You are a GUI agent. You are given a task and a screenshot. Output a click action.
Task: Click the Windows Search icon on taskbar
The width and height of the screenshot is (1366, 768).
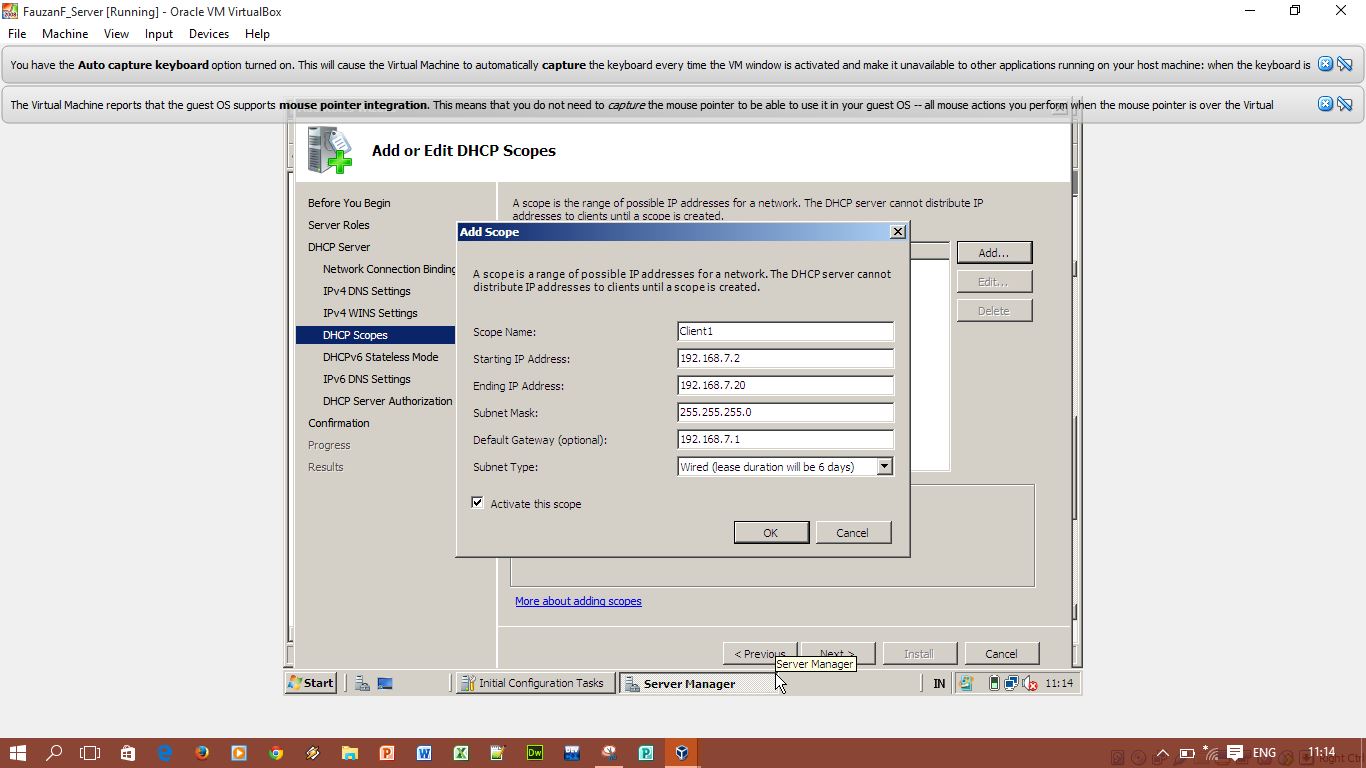tap(55, 752)
